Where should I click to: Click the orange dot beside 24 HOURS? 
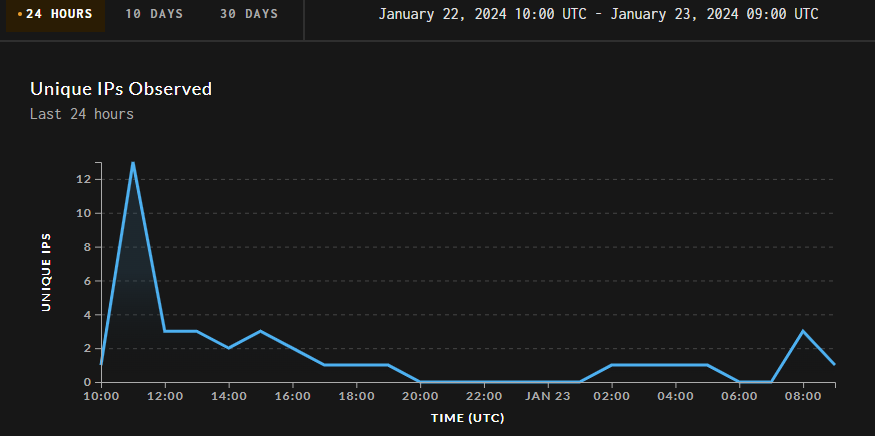[x=20, y=15]
